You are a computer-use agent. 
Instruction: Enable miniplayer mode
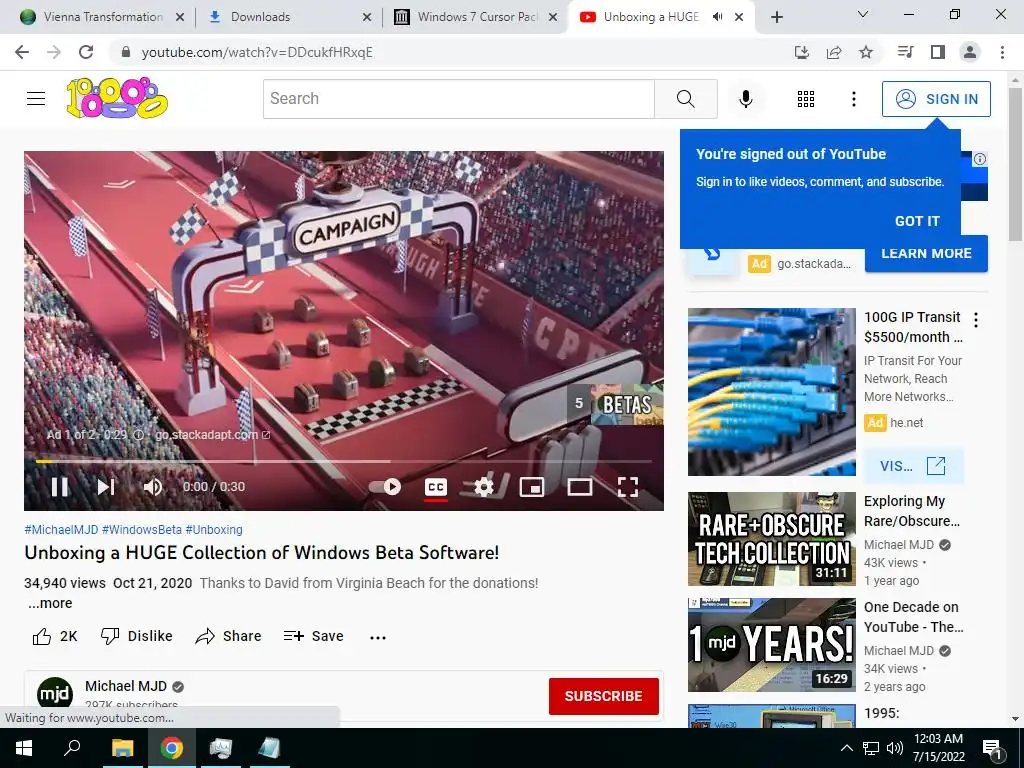click(532, 487)
